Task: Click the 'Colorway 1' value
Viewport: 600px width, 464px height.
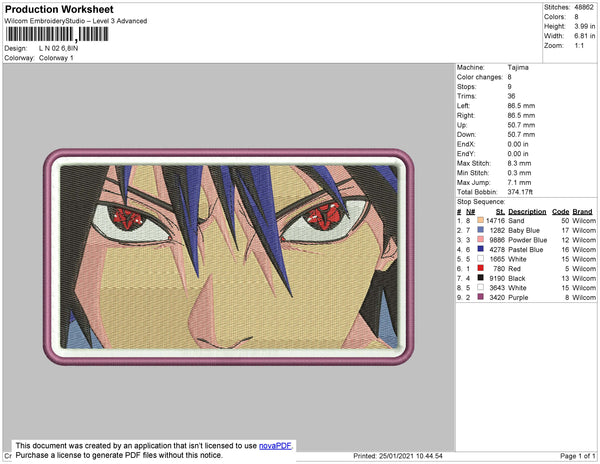Action: pos(56,58)
